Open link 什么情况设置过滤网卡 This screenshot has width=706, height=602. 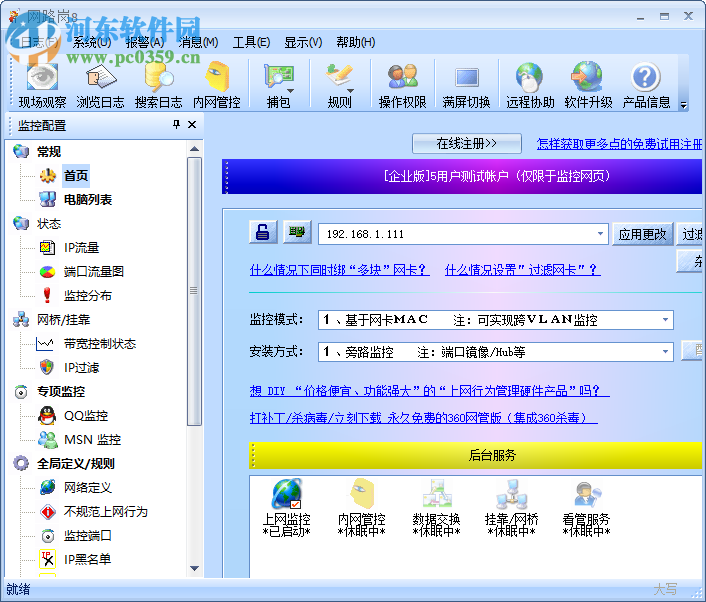522,270
